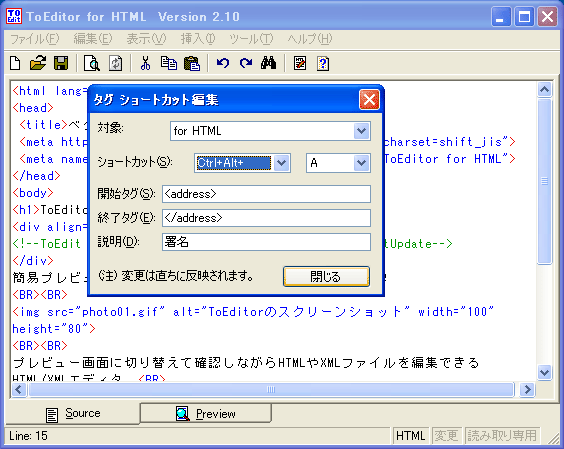
Task: Switch to the Preview tab
Action: click(x=205, y=413)
